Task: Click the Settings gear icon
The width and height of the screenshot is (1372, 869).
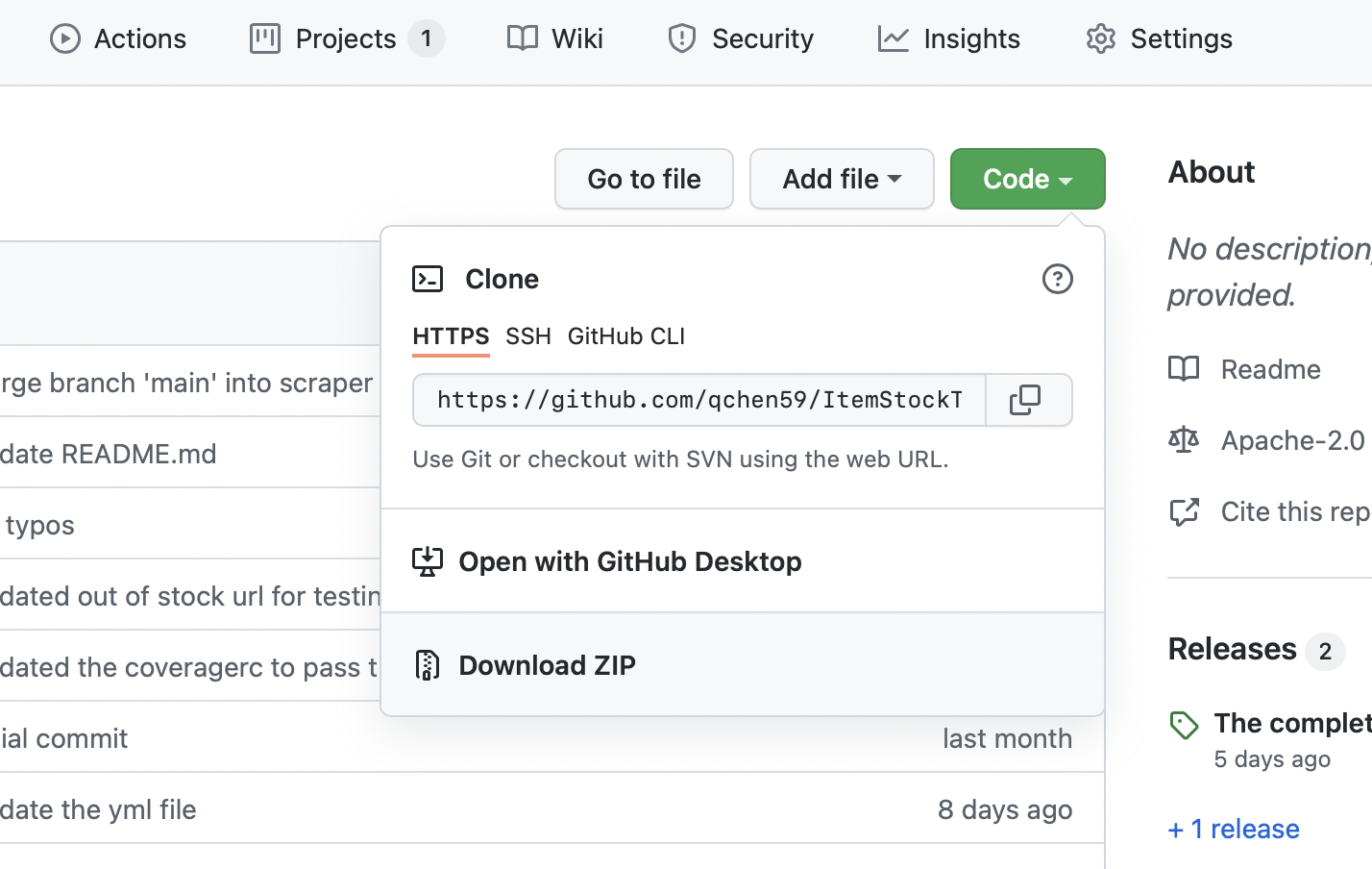Action: [x=1100, y=38]
